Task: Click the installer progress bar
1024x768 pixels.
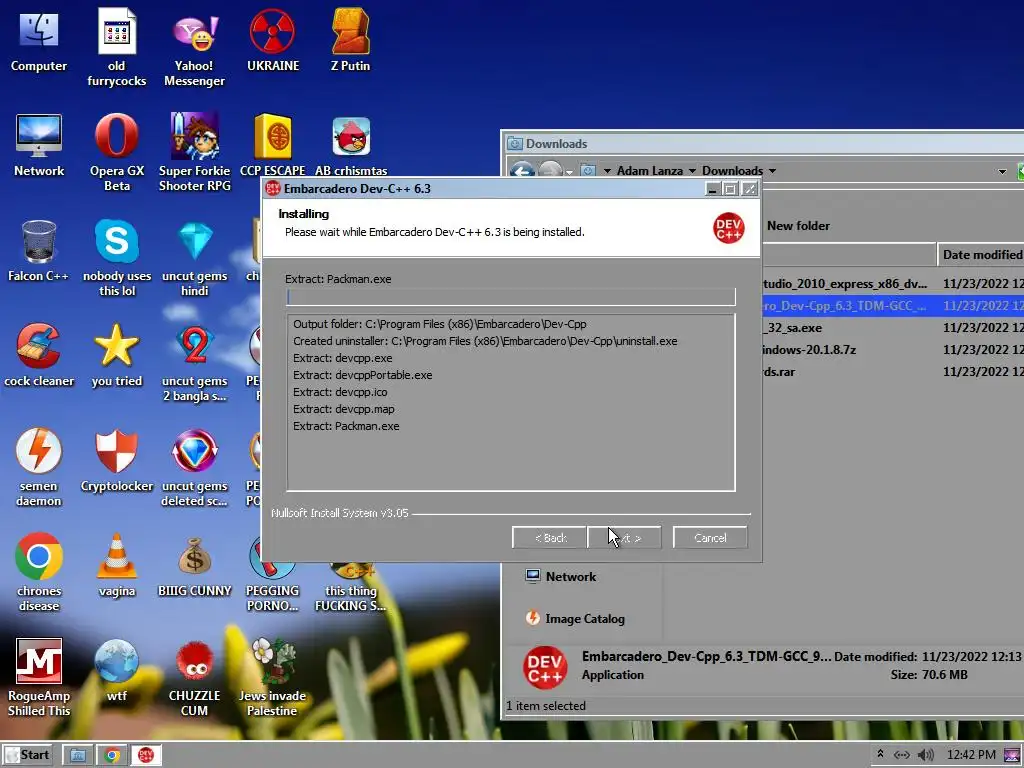Action: pos(511,297)
